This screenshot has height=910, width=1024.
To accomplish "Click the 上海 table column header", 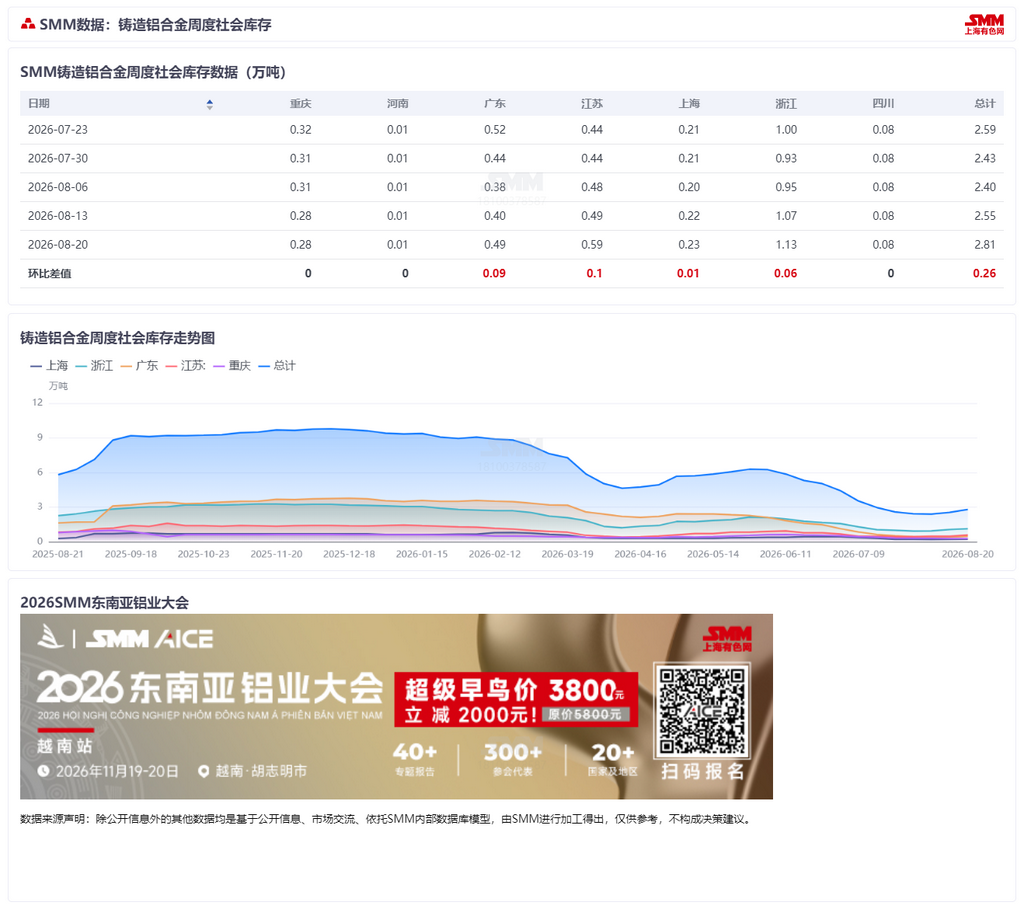I will point(689,103).
